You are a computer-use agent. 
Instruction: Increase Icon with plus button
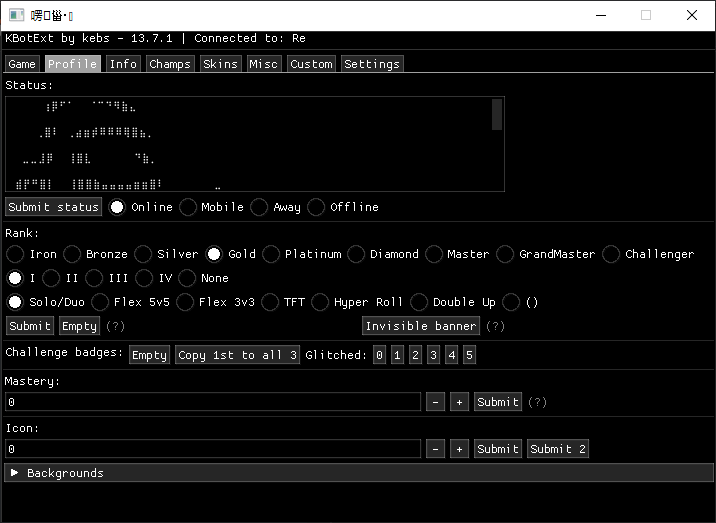(459, 449)
